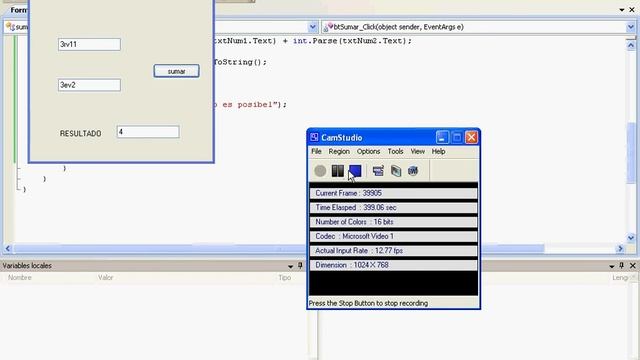Click code editor horizontal scroll left arrow

8,248
